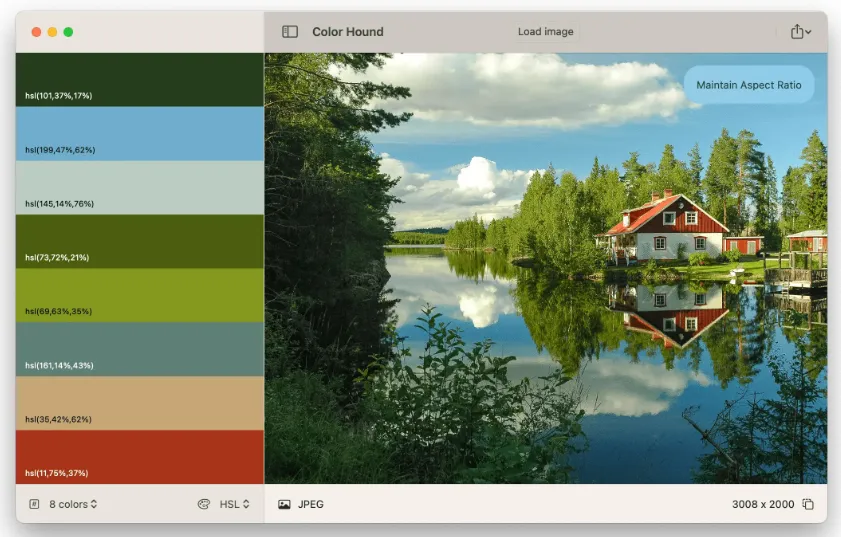Maximize the window with green button
Screen dimensions: 841x537
point(68,32)
